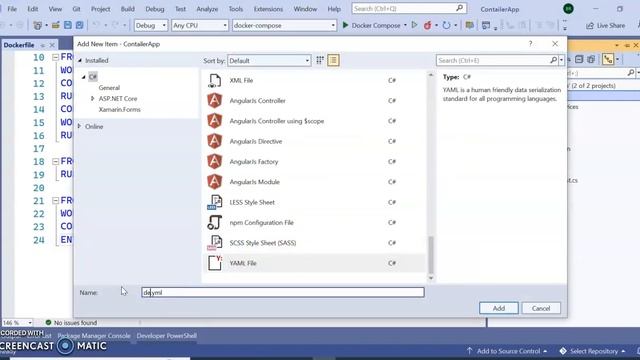Open the Extensions menu

click(268, 9)
